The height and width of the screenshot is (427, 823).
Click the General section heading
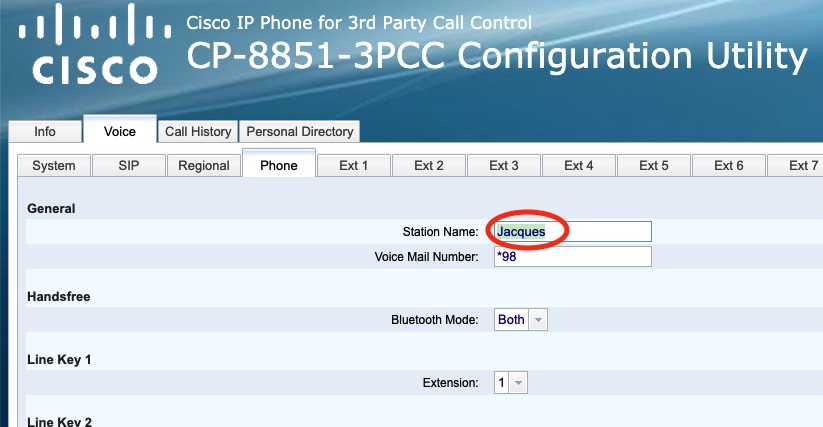(x=51, y=208)
